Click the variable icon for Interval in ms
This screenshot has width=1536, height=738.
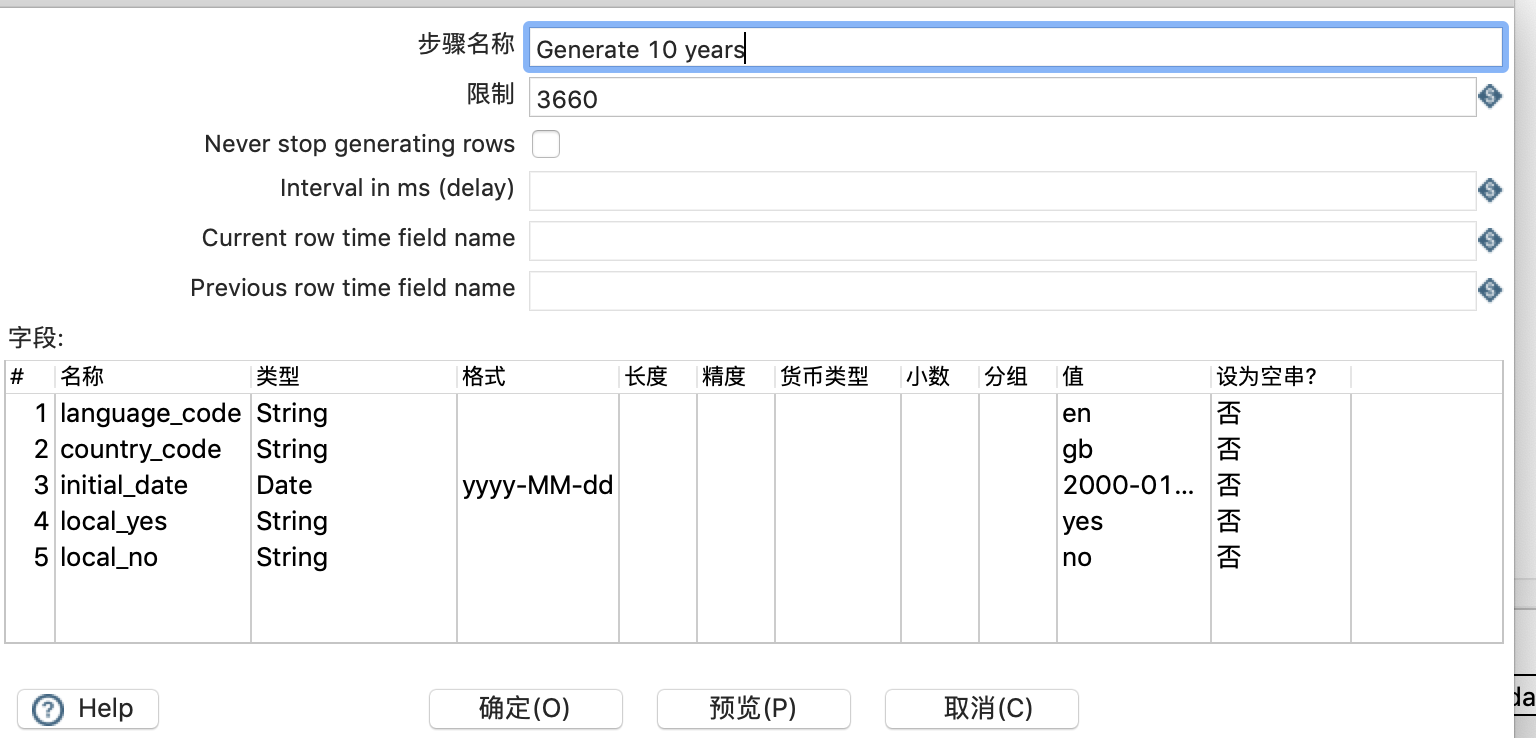point(1489,192)
